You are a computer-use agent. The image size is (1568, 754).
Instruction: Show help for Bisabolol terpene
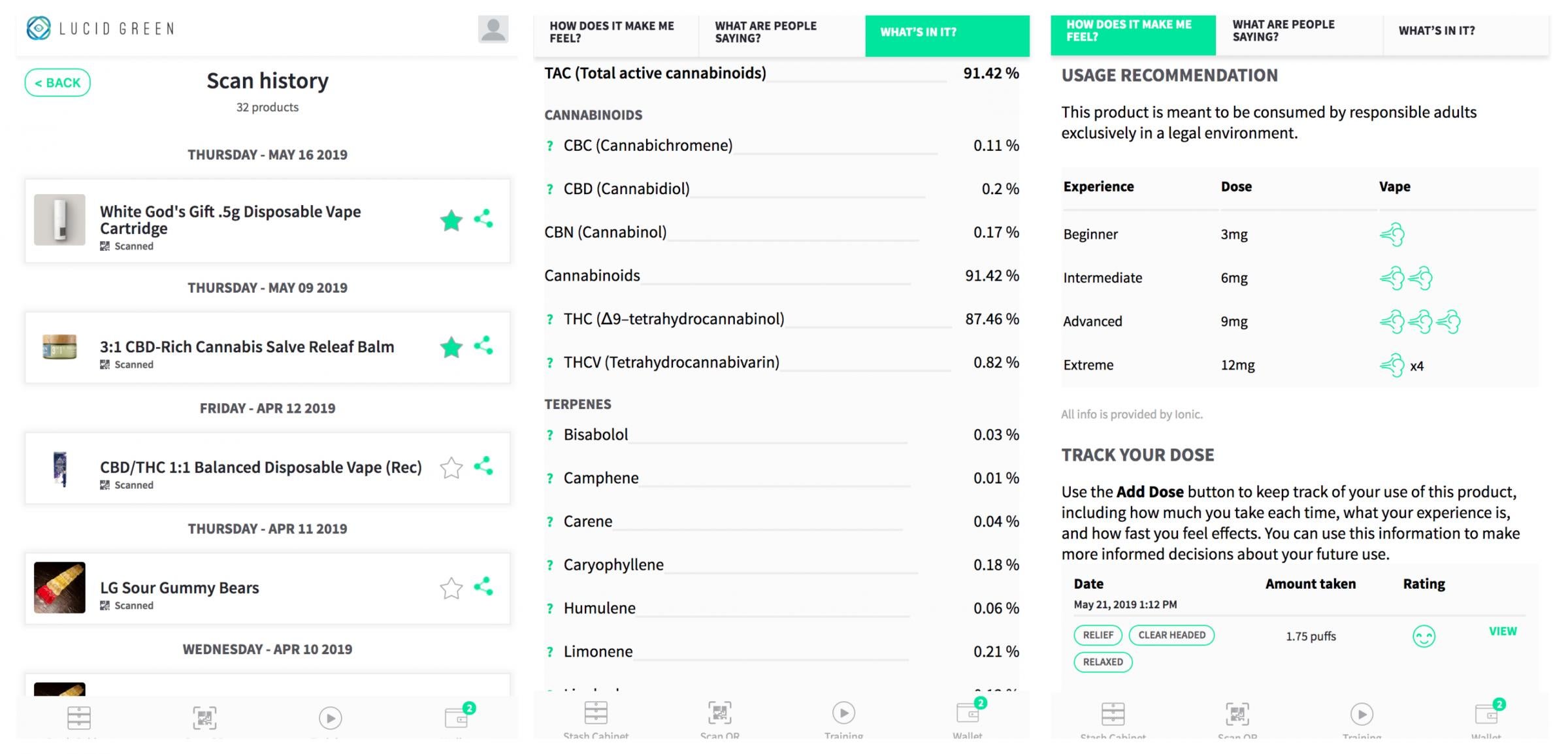pyautogui.click(x=549, y=435)
